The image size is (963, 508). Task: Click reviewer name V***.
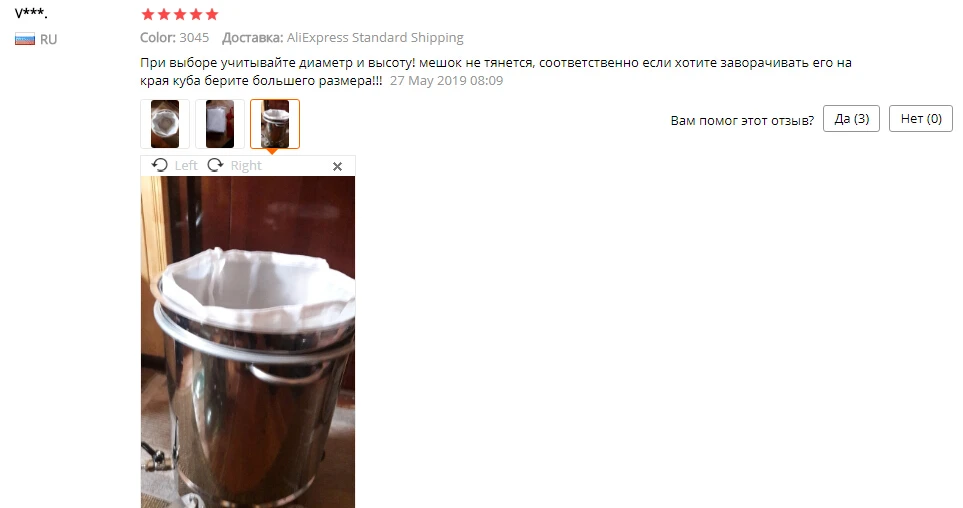tap(31, 12)
